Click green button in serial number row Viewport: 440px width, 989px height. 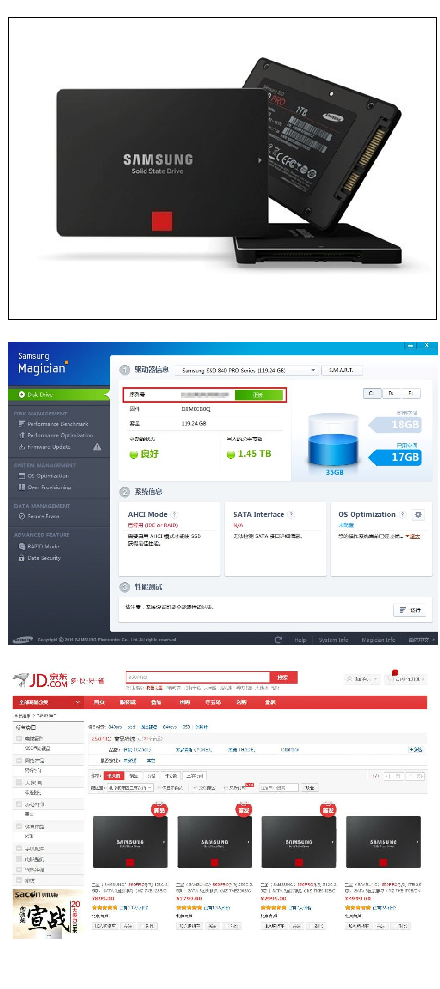tap(258, 395)
